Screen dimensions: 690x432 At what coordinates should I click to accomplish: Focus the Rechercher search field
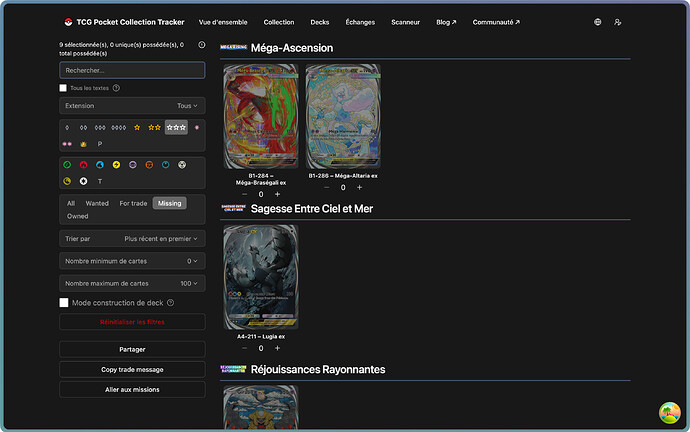point(132,70)
